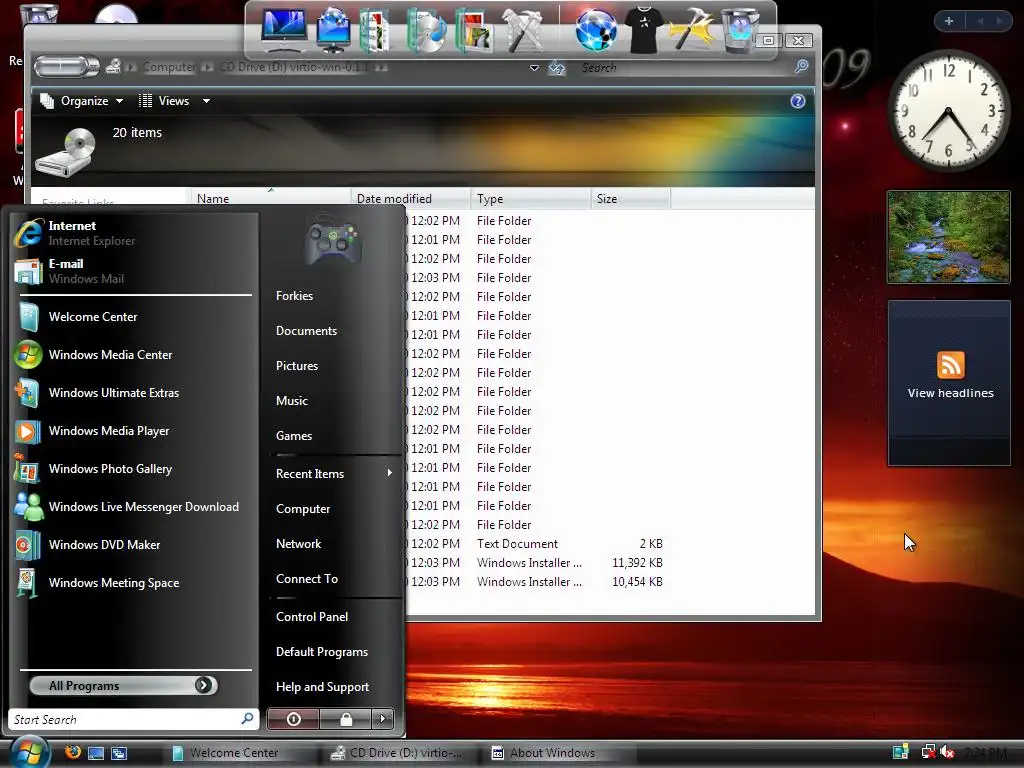Image resolution: width=1024 pixels, height=768 pixels.
Task: Open Documents from the Start menu
Action: click(306, 331)
